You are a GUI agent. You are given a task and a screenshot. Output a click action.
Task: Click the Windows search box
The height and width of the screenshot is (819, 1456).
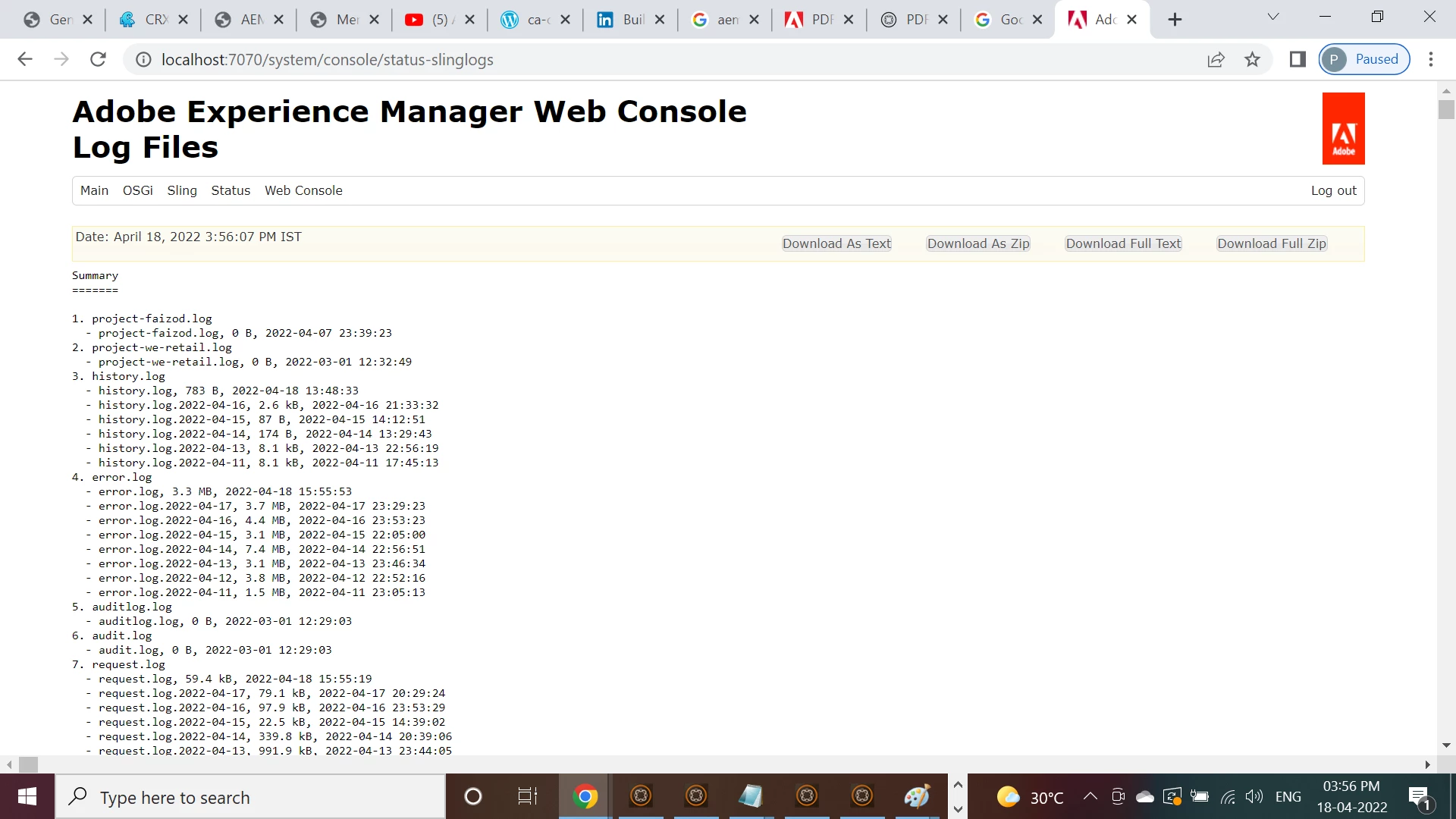tap(250, 797)
